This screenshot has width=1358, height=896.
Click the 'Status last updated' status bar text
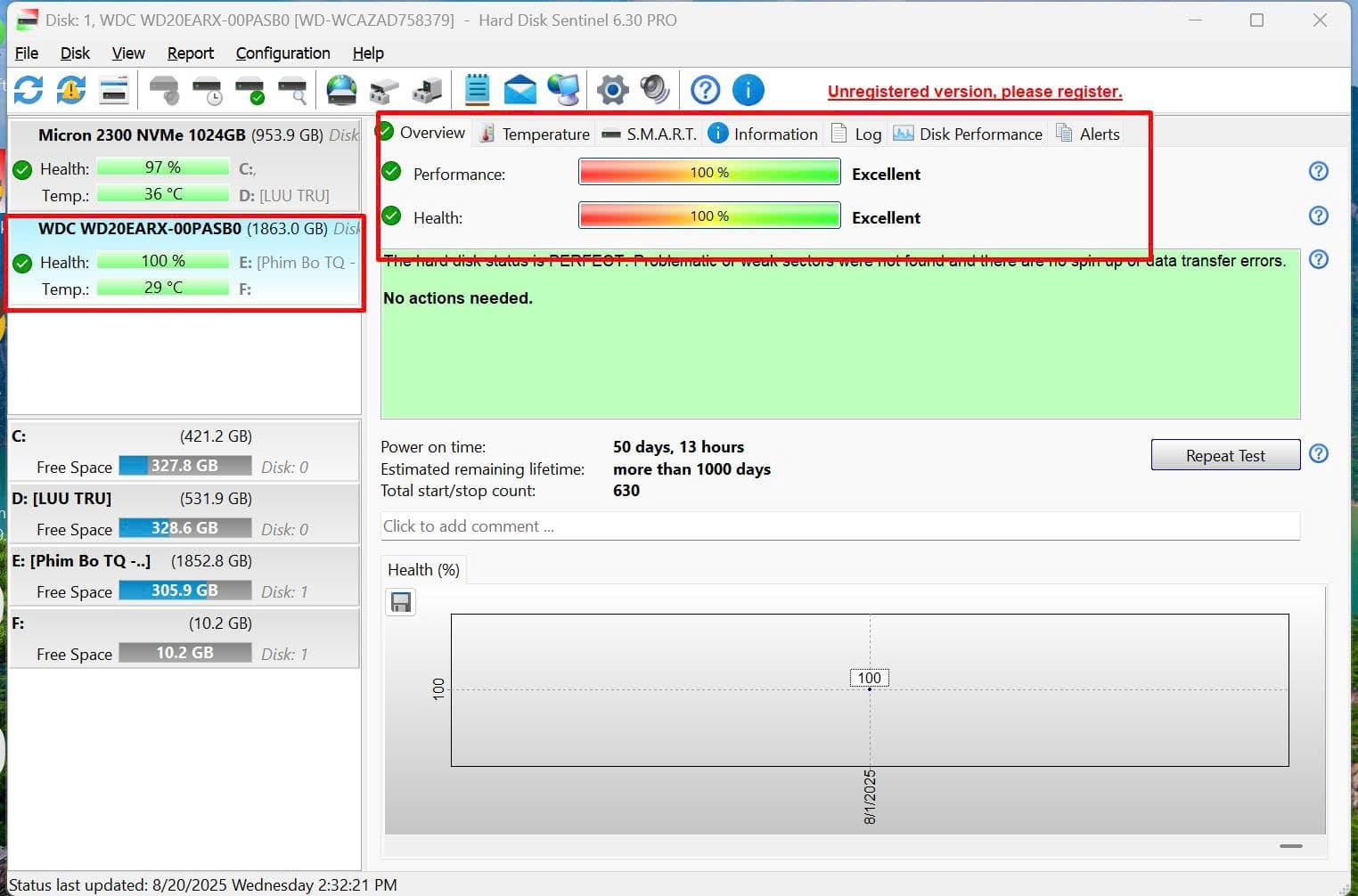coord(203,885)
